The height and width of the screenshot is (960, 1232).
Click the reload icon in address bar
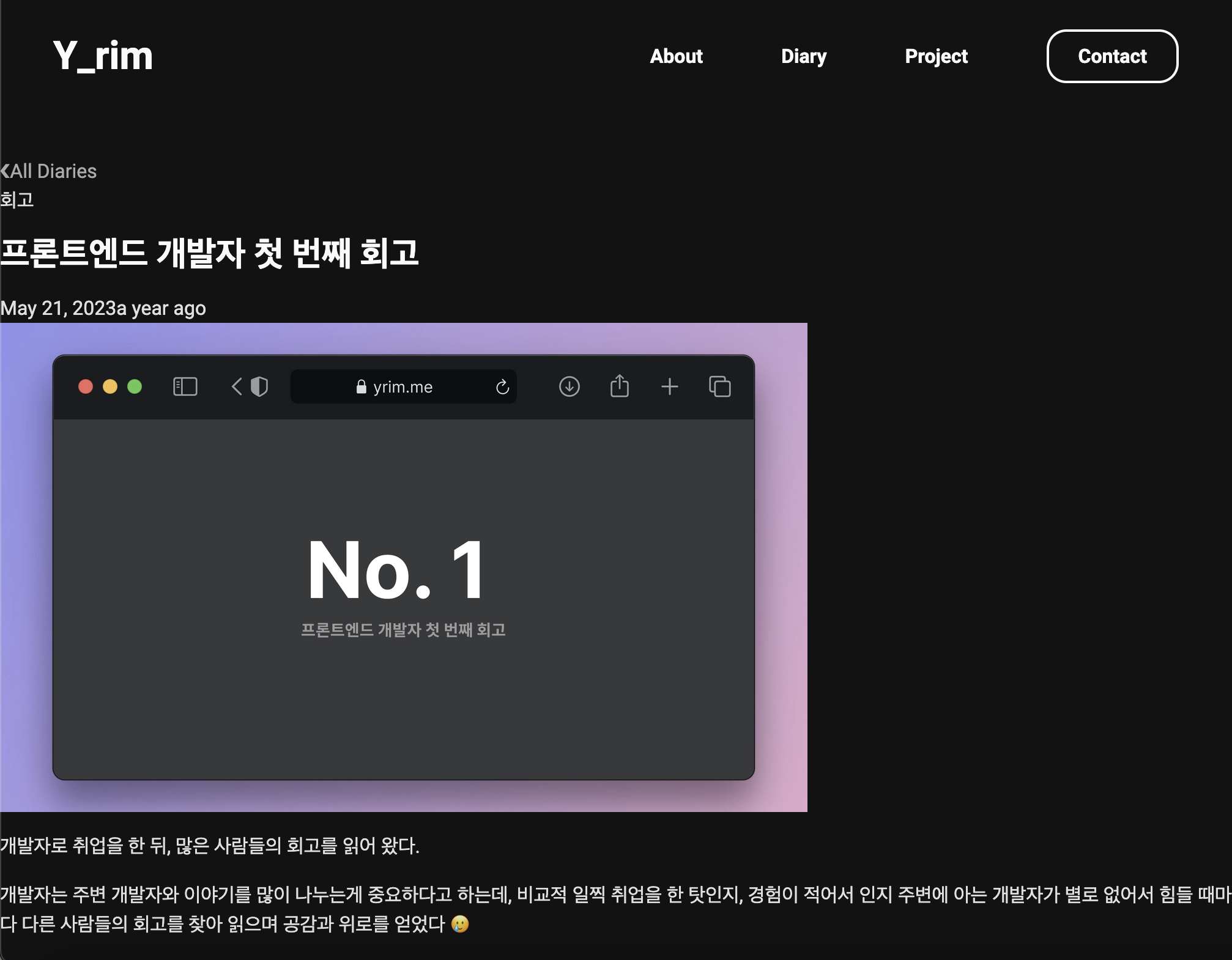click(502, 387)
